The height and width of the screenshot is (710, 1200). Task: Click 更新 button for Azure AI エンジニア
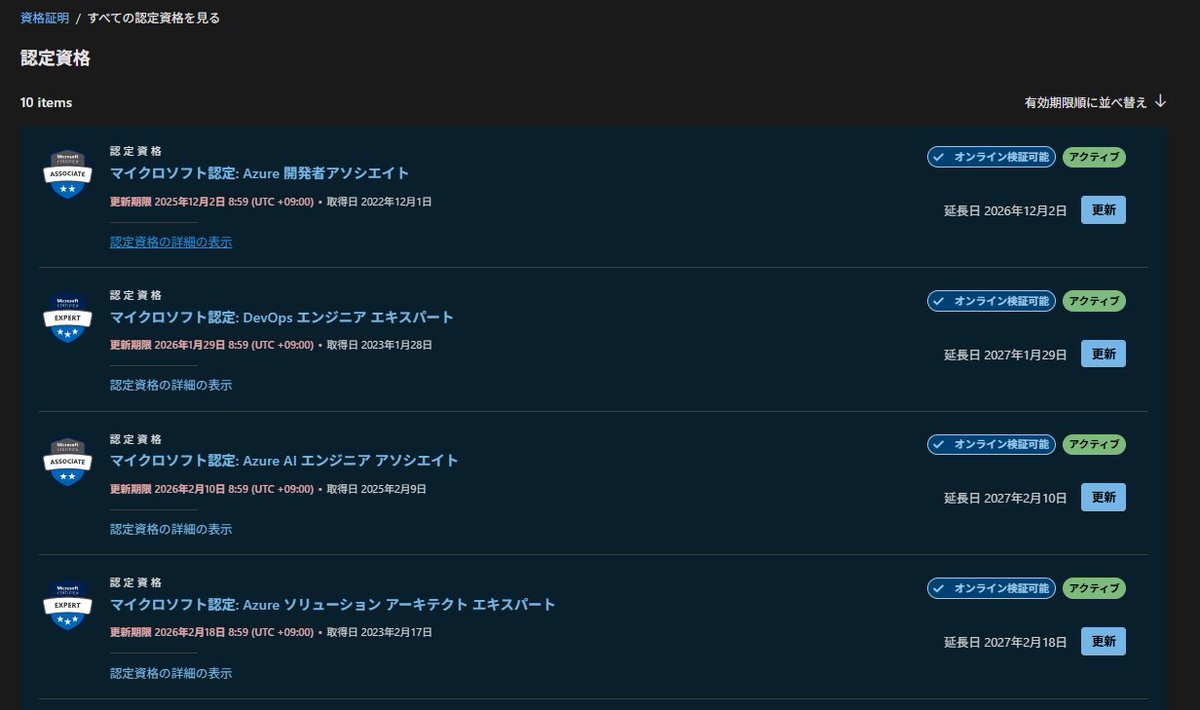click(x=1103, y=497)
